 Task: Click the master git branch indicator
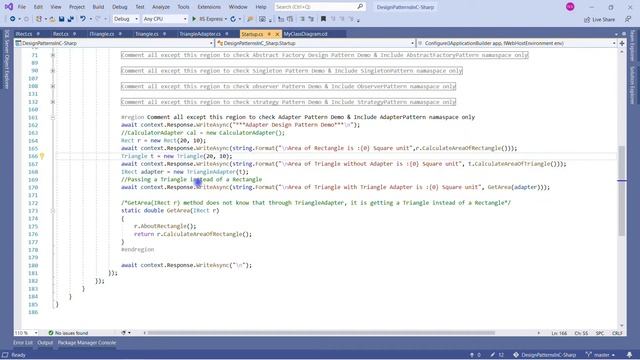600,355
